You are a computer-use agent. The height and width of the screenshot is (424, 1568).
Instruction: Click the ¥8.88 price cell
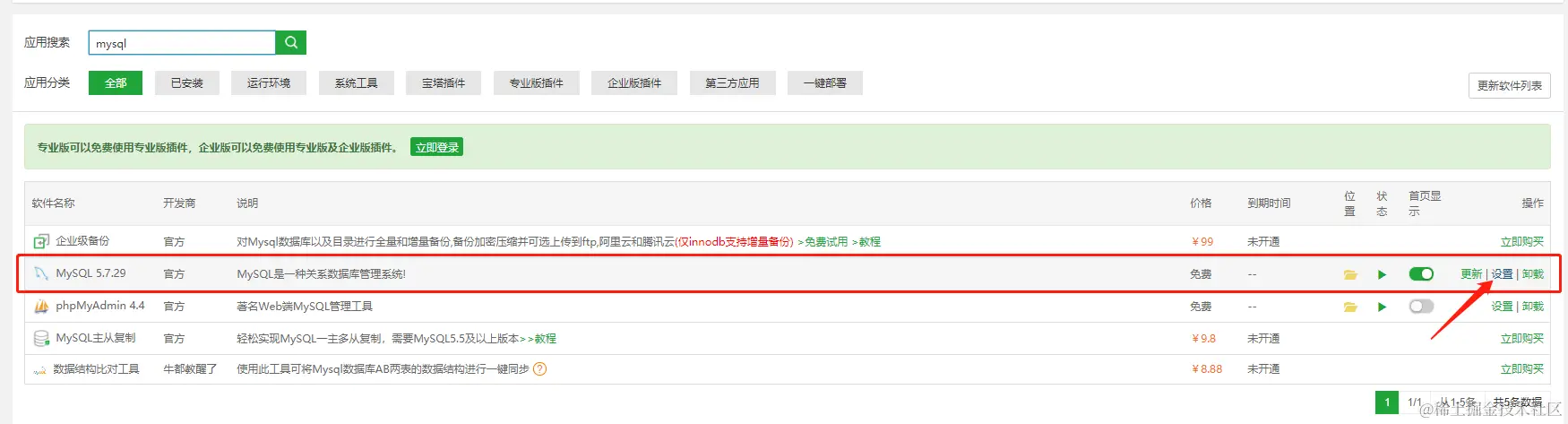(x=1207, y=369)
